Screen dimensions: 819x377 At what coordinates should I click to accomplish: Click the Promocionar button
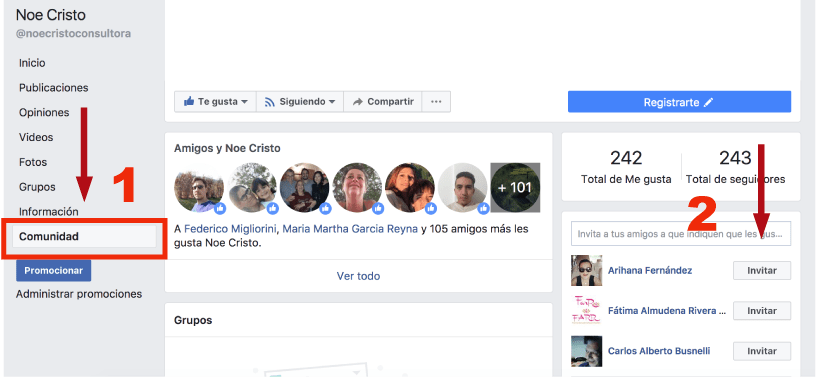(53, 270)
